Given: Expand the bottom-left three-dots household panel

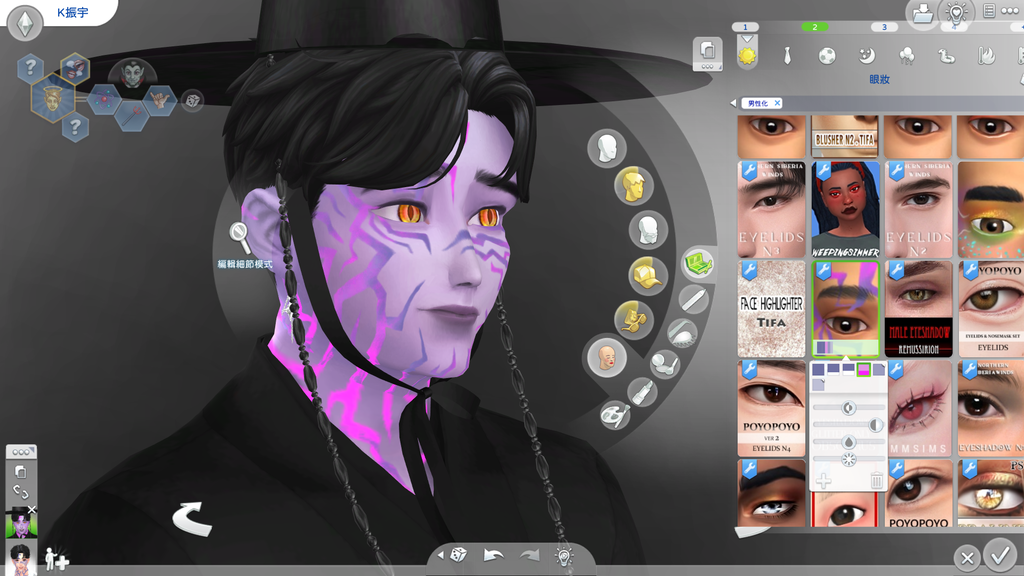Looking at the screenshot, I should click(21, 452).
